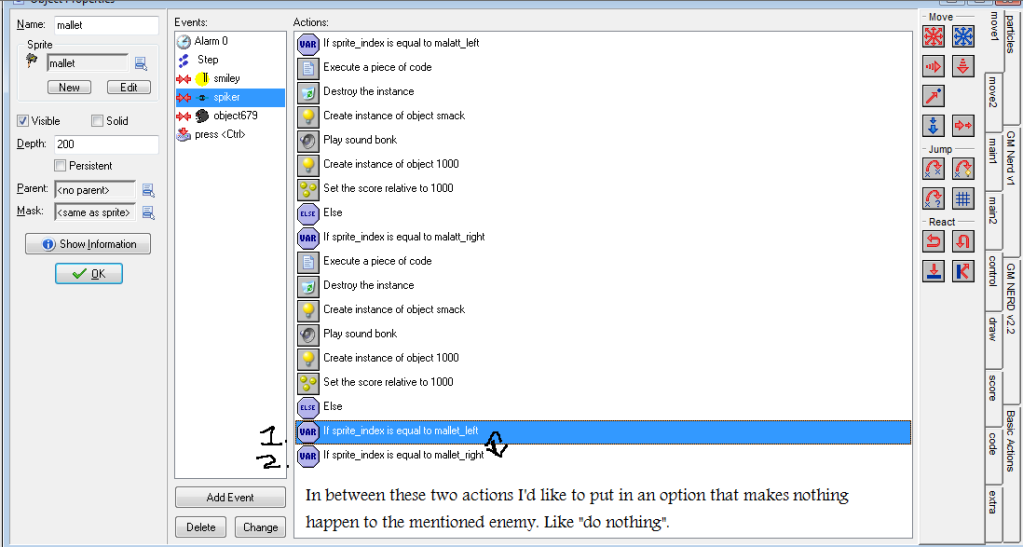Switch to the move2 actions tab
The height and width of the screenshot is (547, 1023).
click(992, 102)
